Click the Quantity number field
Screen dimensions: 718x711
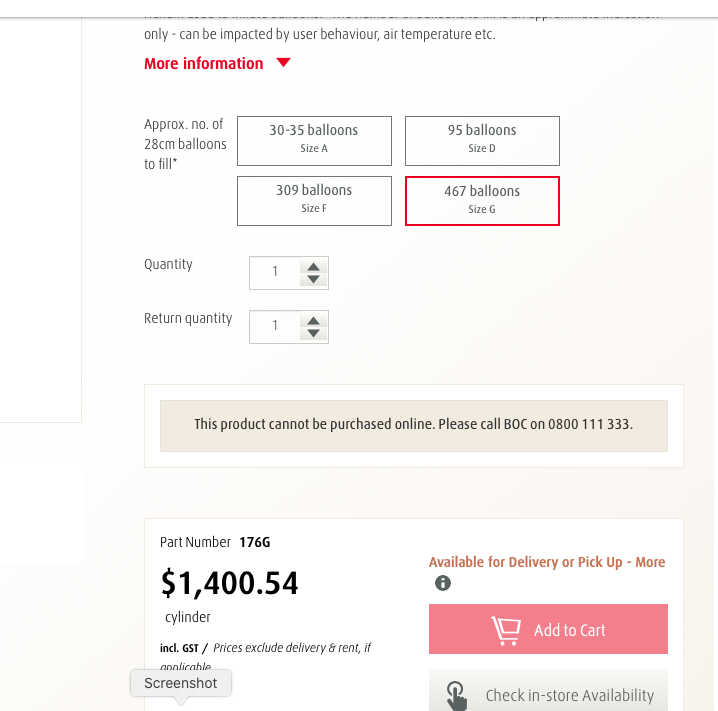pos(275,272)
